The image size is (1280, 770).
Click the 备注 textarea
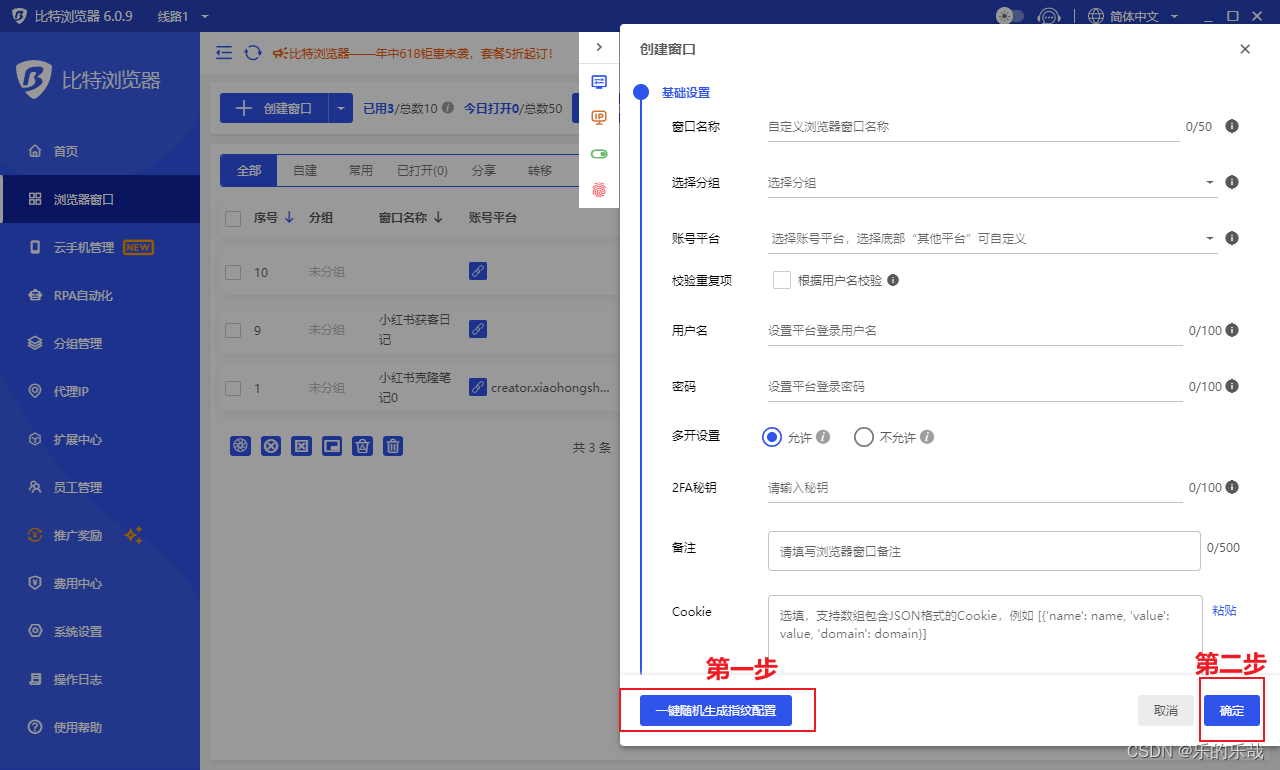[x=984, y=551]
